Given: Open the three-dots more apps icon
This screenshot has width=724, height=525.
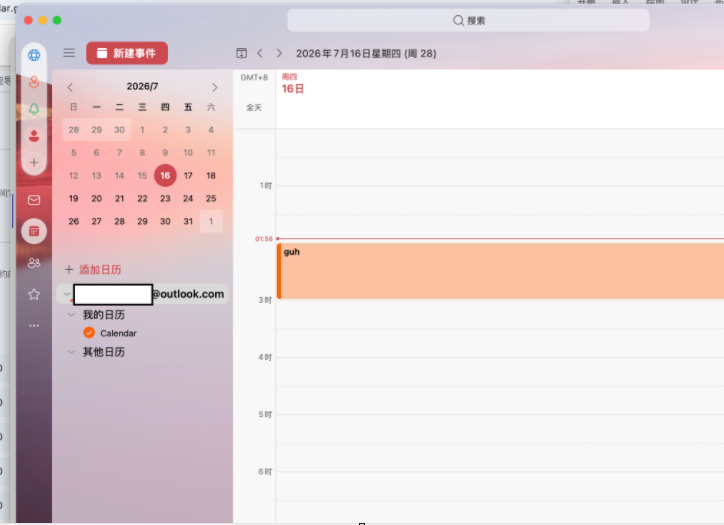Looking at the screenshot, I should click(x=34, y=326).
